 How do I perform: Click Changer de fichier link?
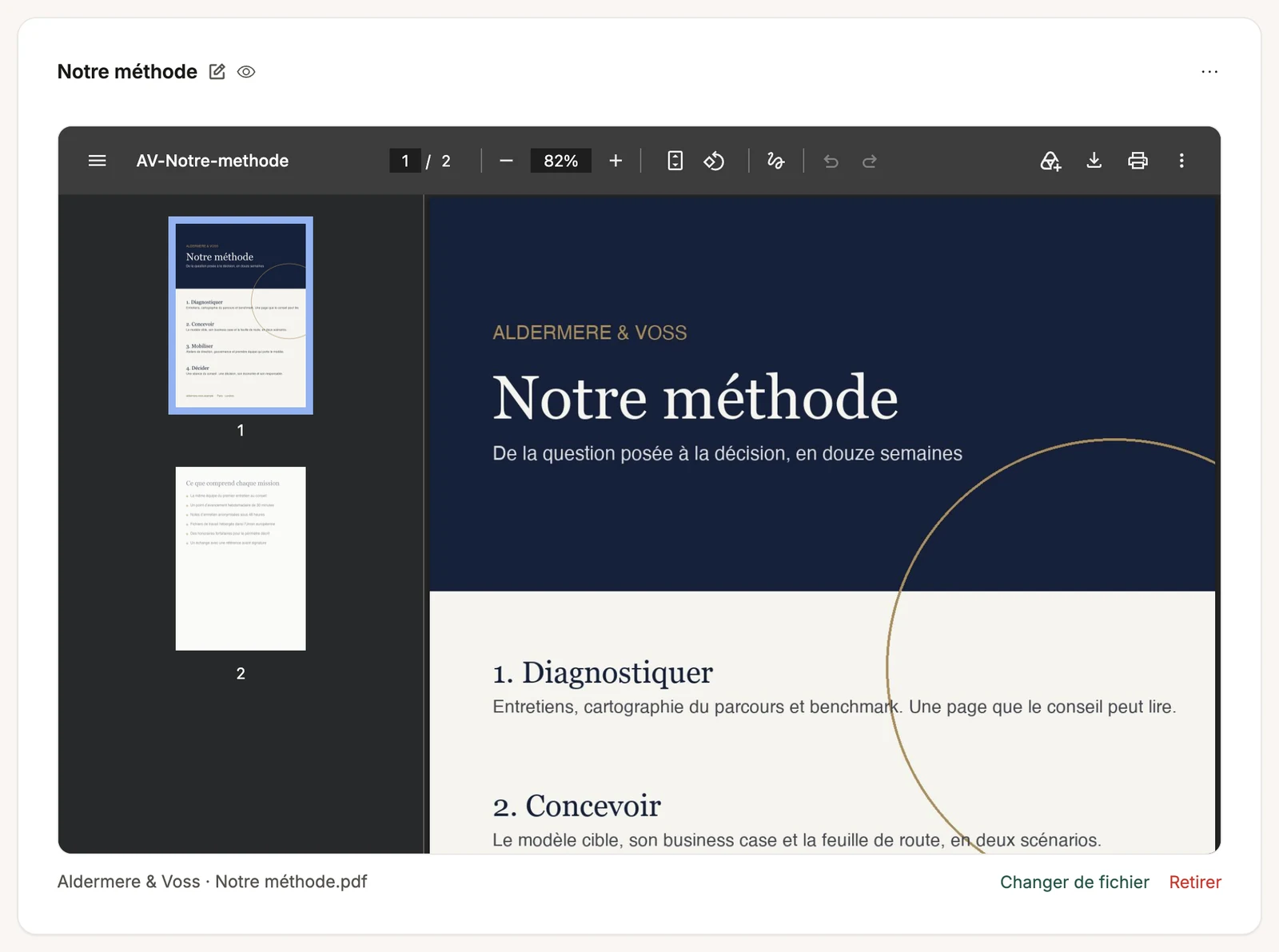1074,882
